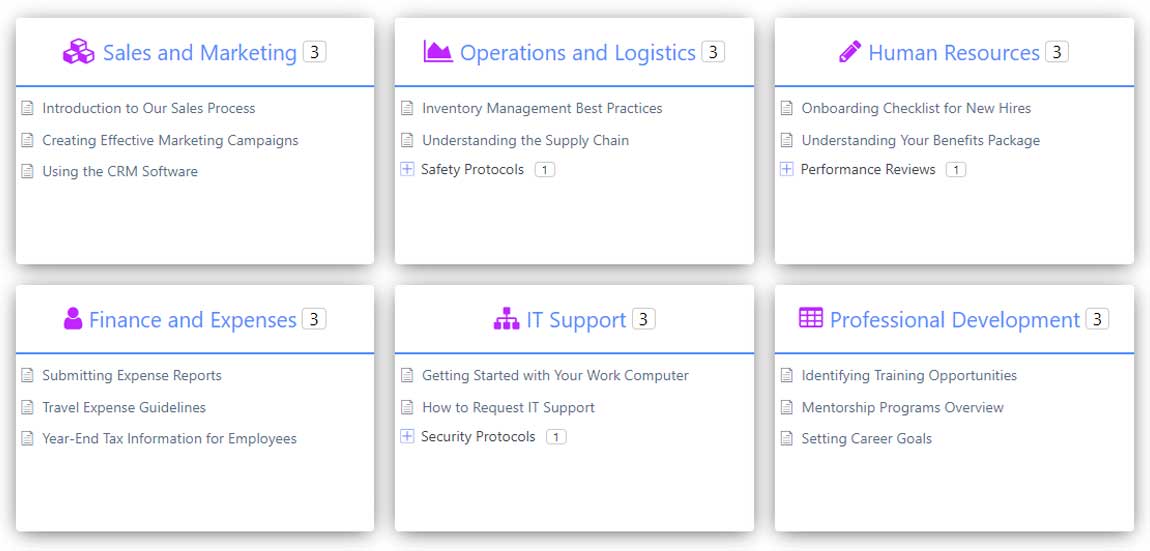Open the Human Resources category heading

coord(953,53)
